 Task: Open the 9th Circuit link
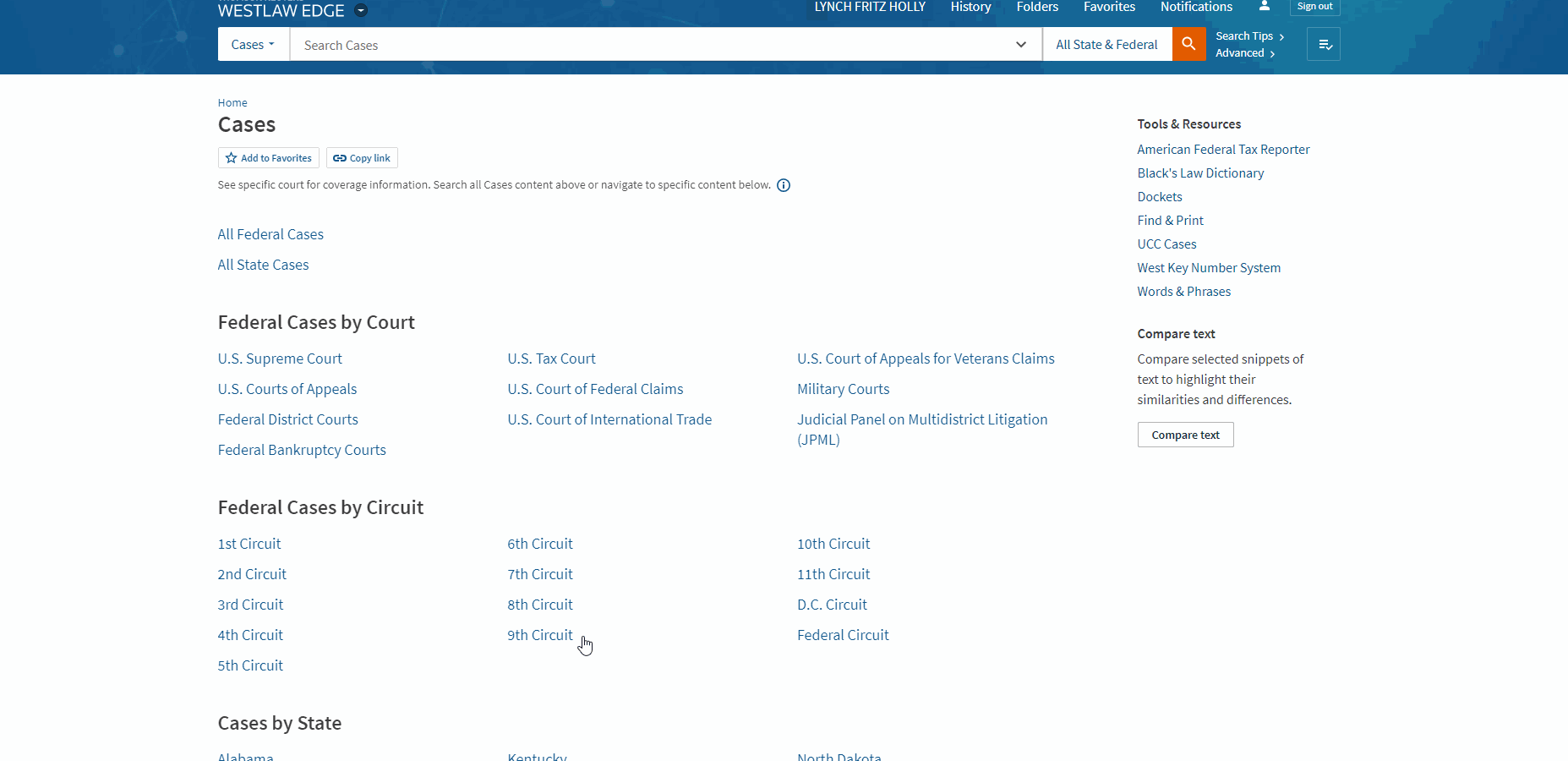(x=539, y=635)
